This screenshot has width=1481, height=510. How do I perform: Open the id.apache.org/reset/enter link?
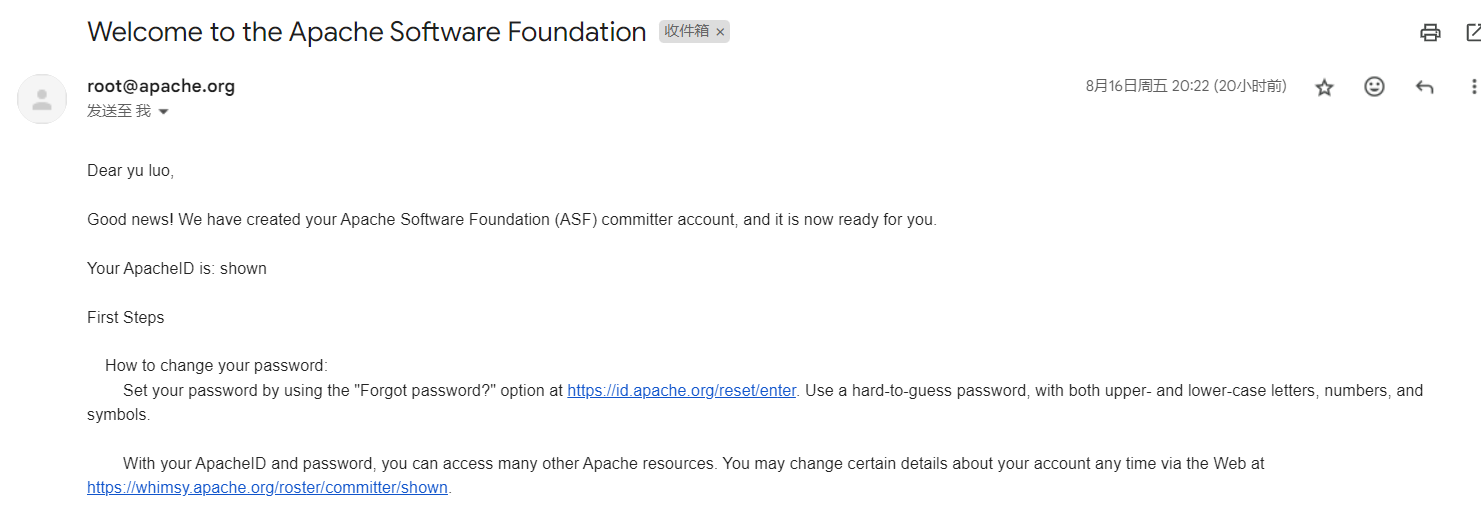coord(681,391)
